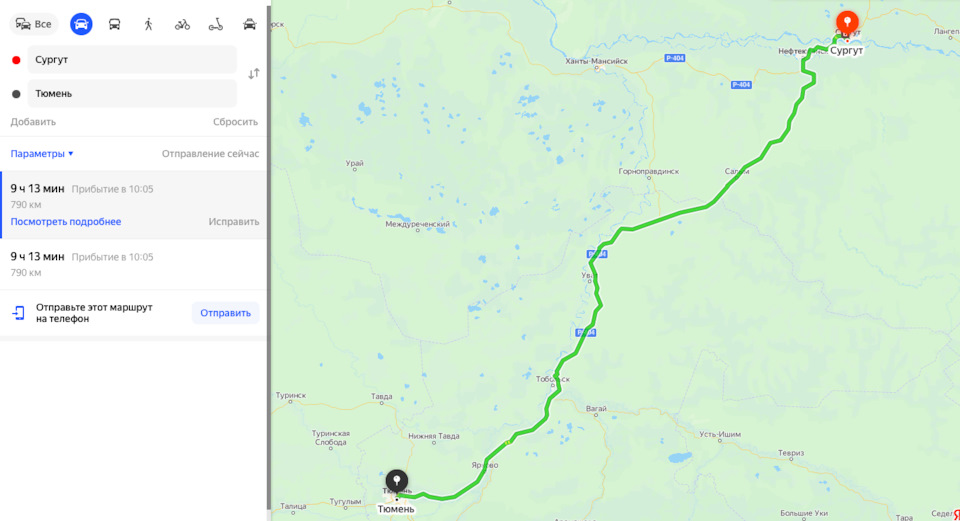Switch to public transport bus icon

pos(114,24)
